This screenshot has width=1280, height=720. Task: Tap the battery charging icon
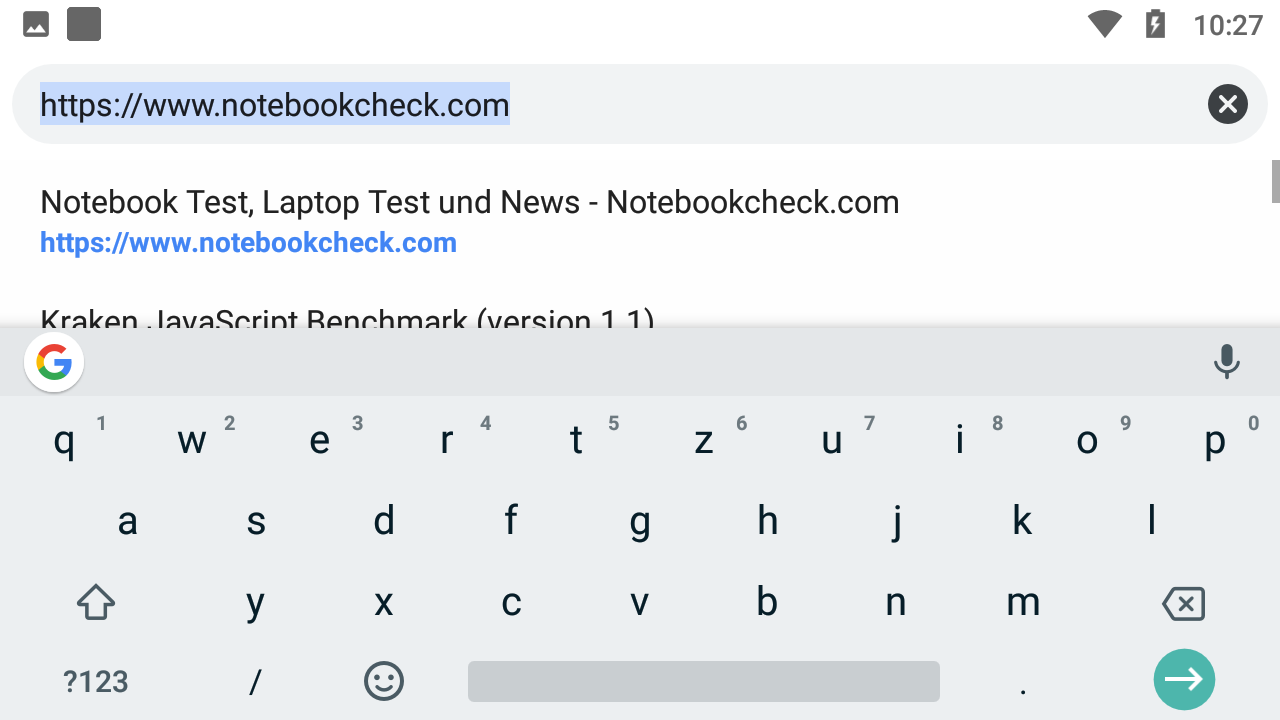tap(1155, 24)
